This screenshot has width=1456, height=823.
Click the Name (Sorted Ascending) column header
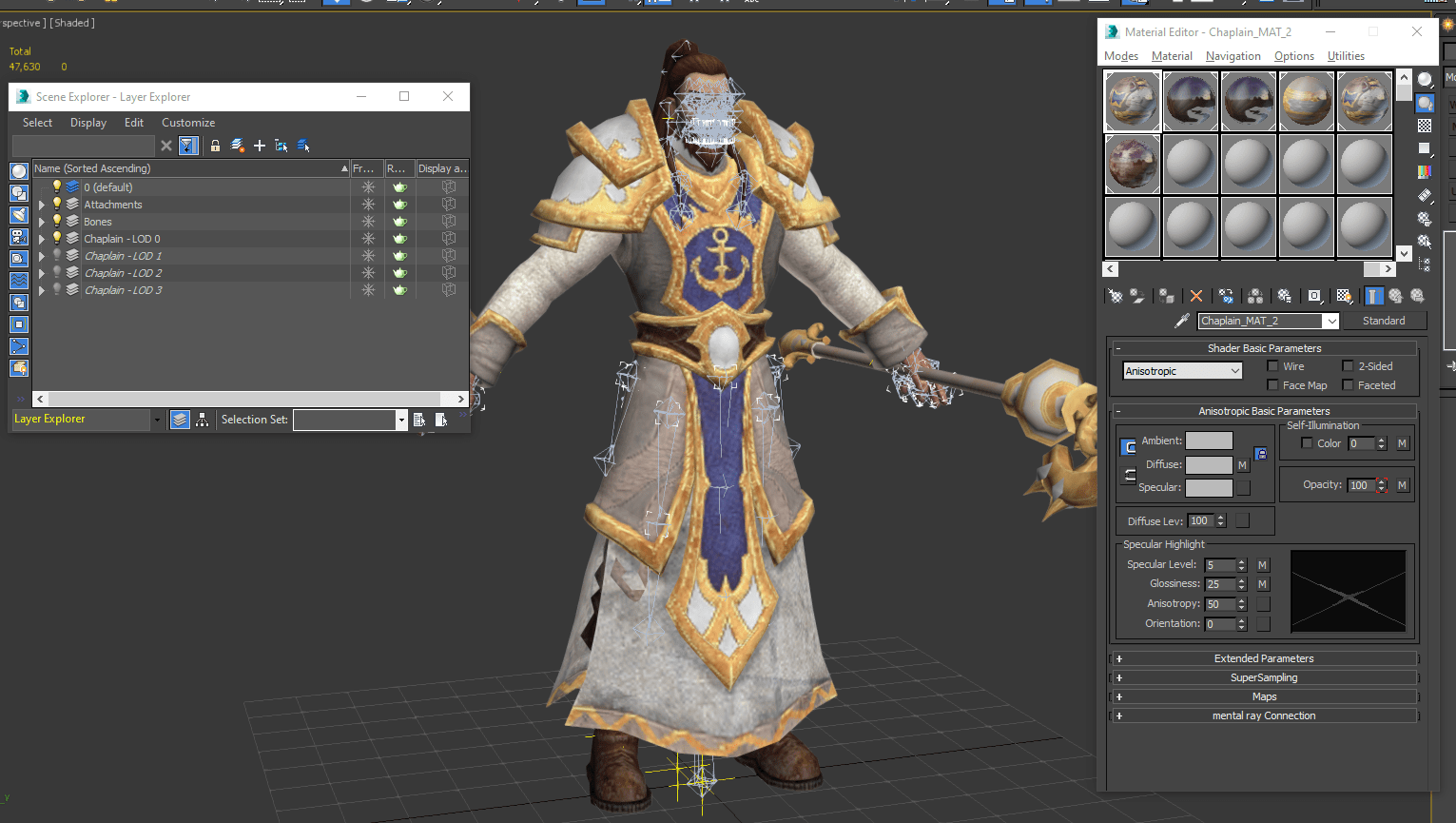pyautogui.click(x=191, y=168)
